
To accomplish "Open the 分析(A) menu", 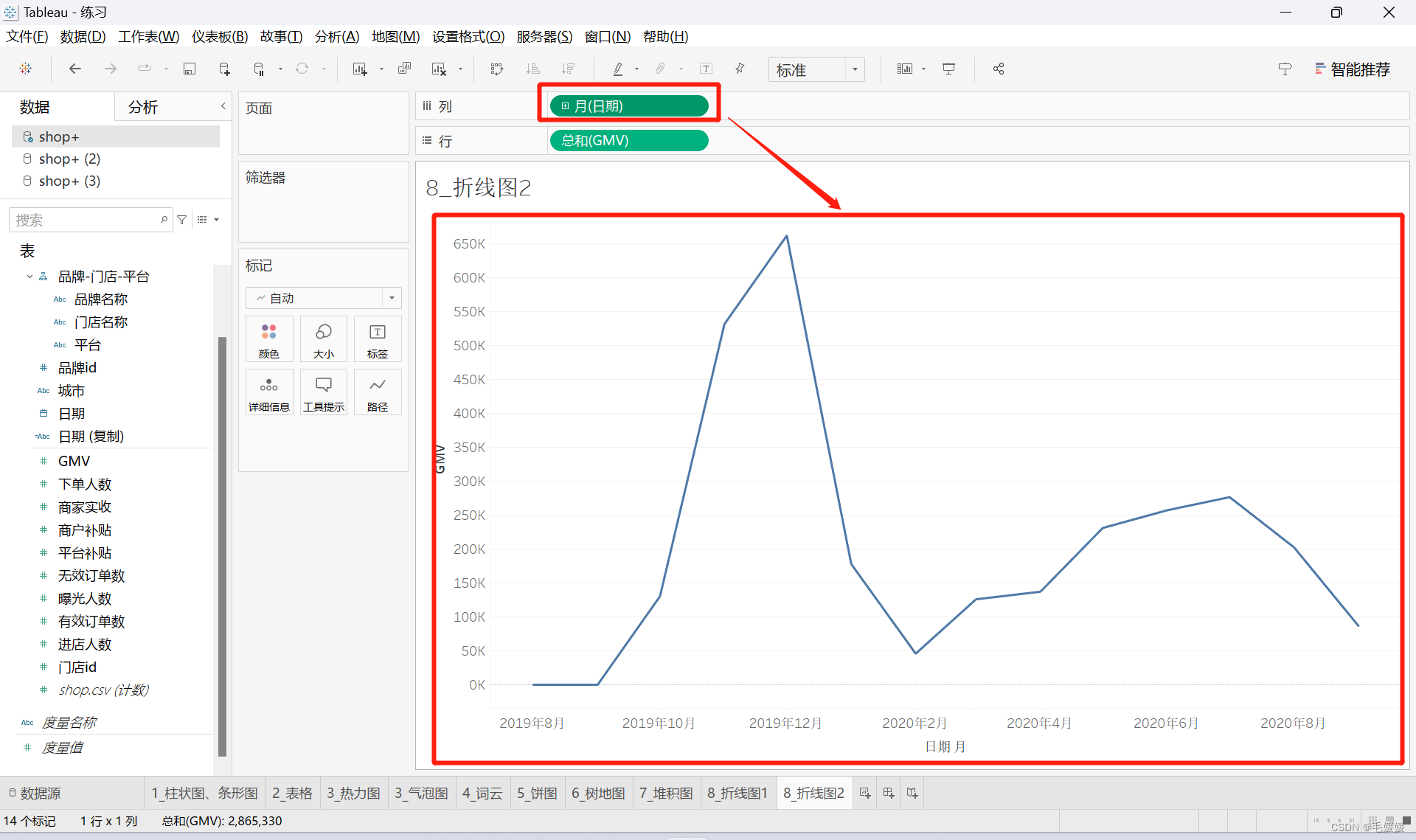I will pos(337,36).
